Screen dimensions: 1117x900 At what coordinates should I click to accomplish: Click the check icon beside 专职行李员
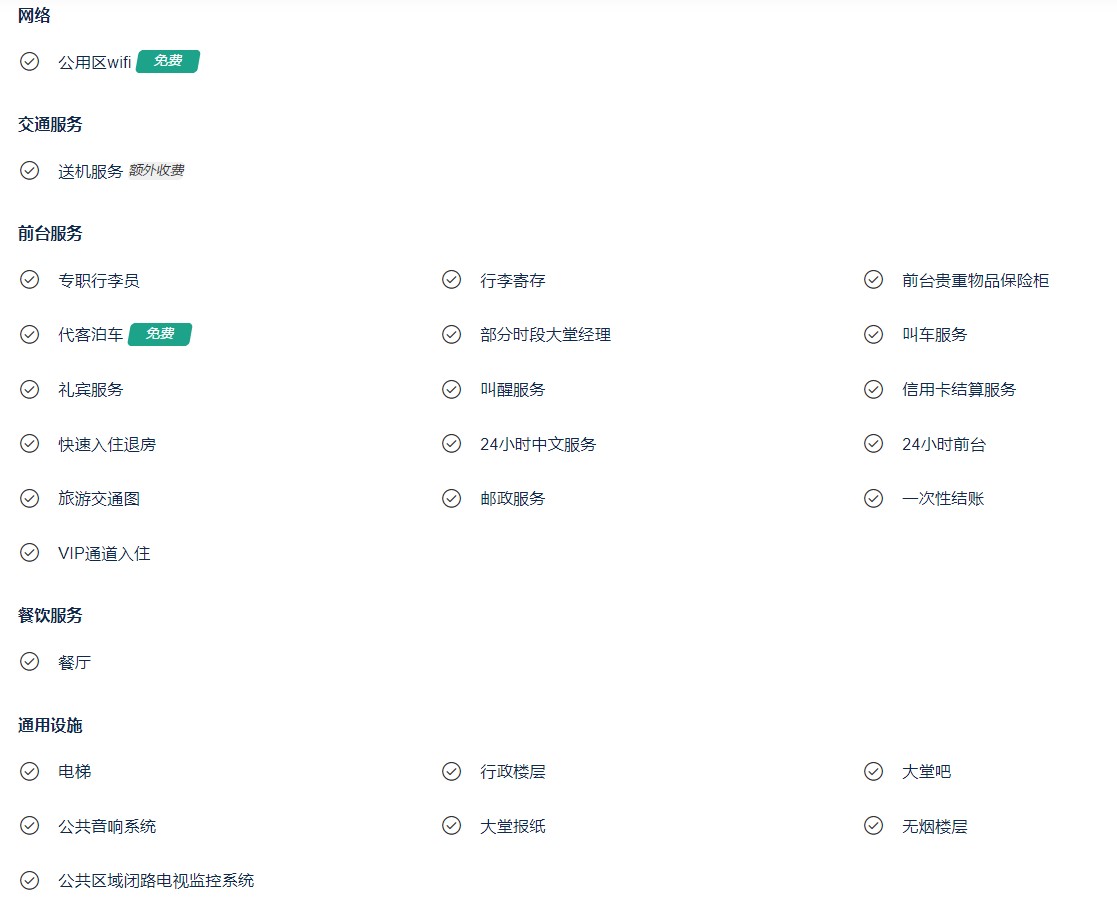coord(29,279)
